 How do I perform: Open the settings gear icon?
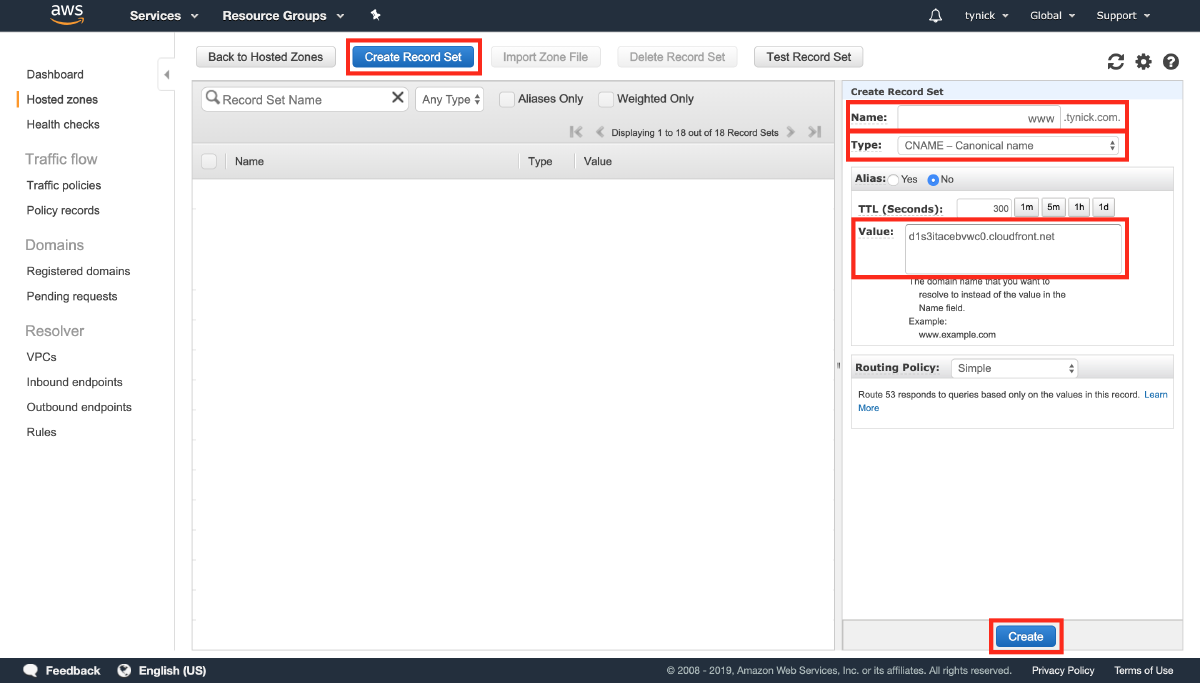[1144, 62]
